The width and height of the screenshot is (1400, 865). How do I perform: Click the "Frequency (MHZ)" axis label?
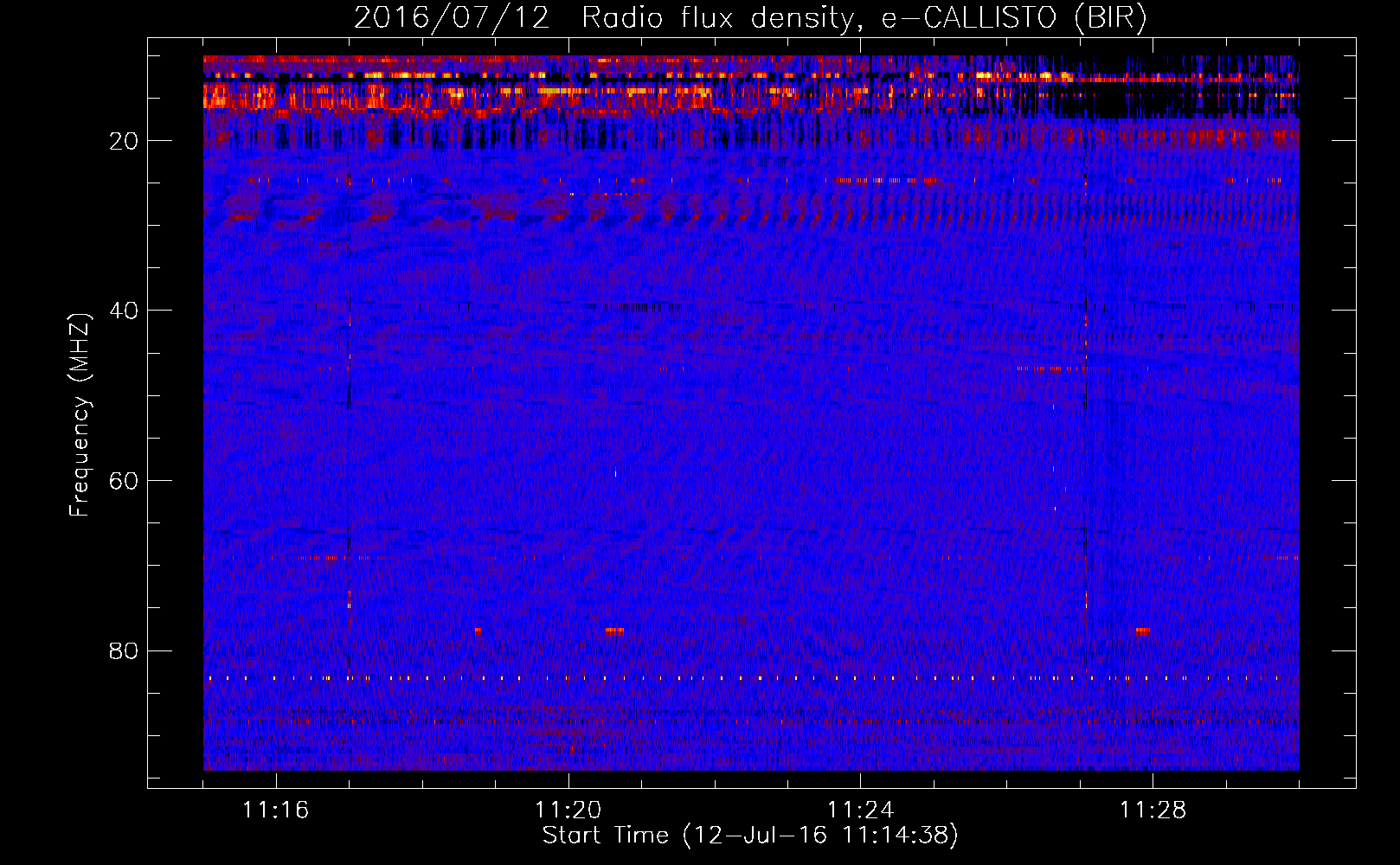[80, 415]
